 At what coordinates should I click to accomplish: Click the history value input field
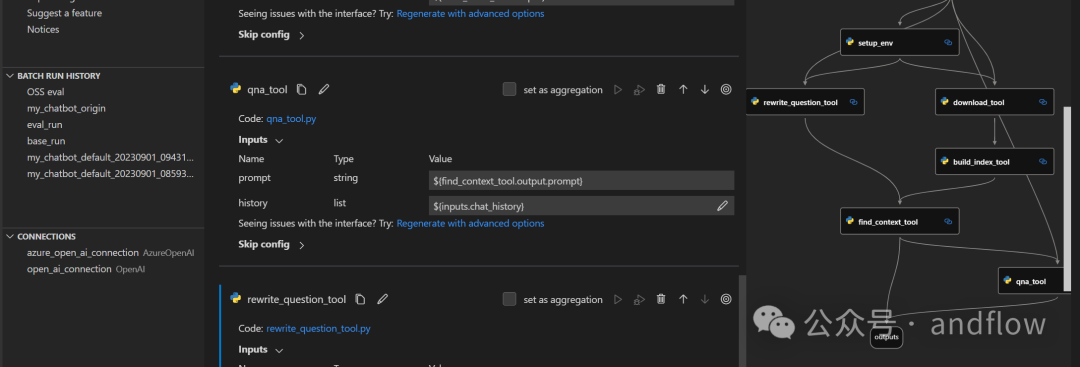coord(581,205)
